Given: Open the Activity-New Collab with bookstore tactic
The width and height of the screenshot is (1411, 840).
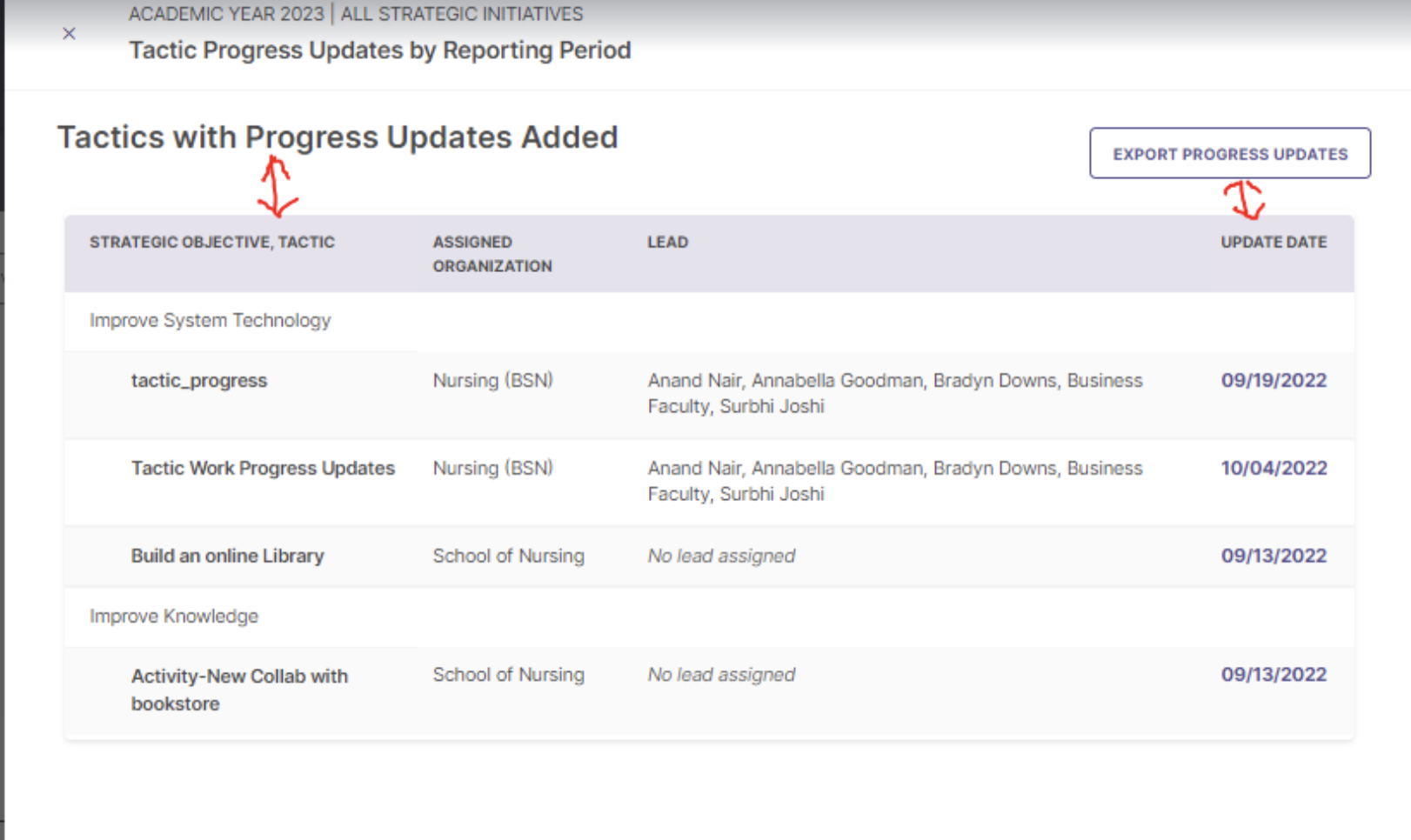Looking at the screenshot, I should (239, 690).
